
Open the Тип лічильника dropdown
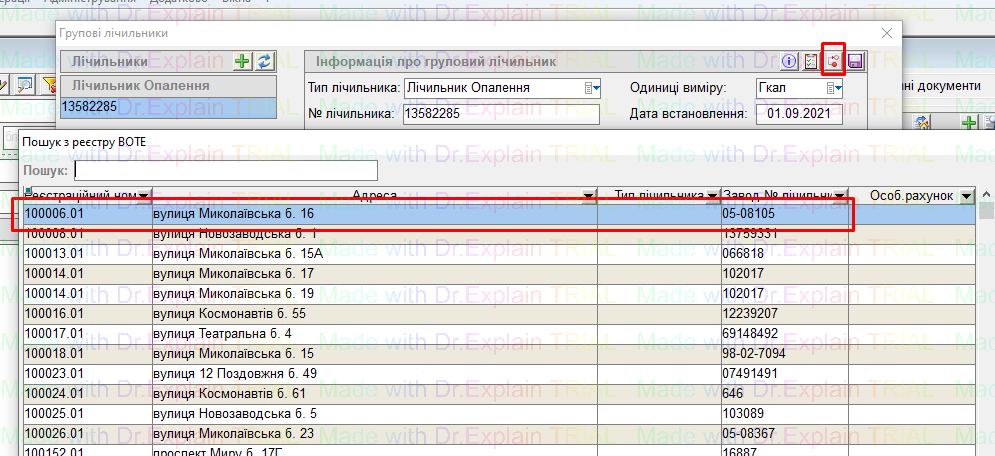coord(592,88)
